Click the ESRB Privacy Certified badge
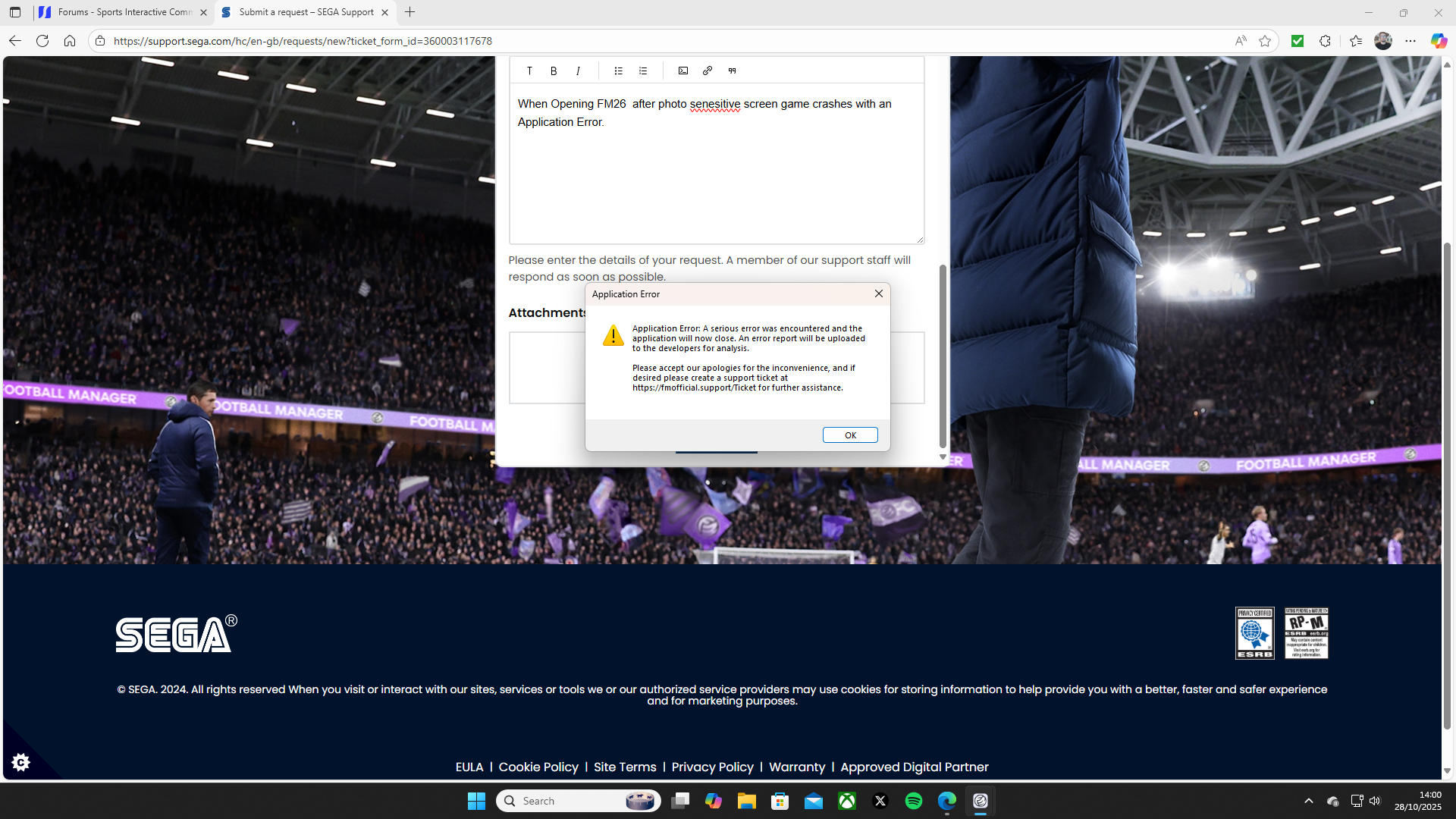Screen dimensions: 1456x819 [x=1255, y=633]
